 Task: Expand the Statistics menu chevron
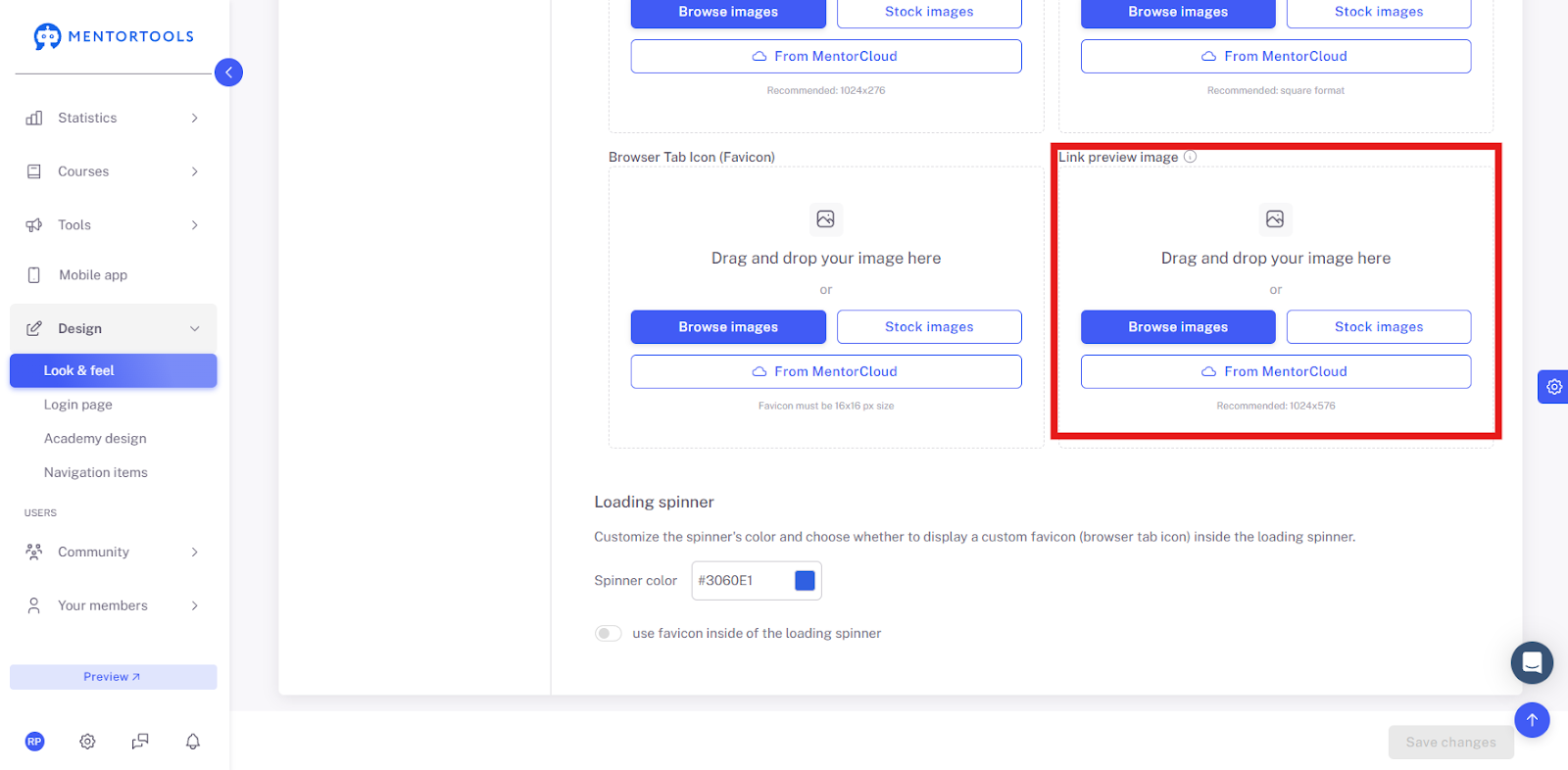pos(194,118)
